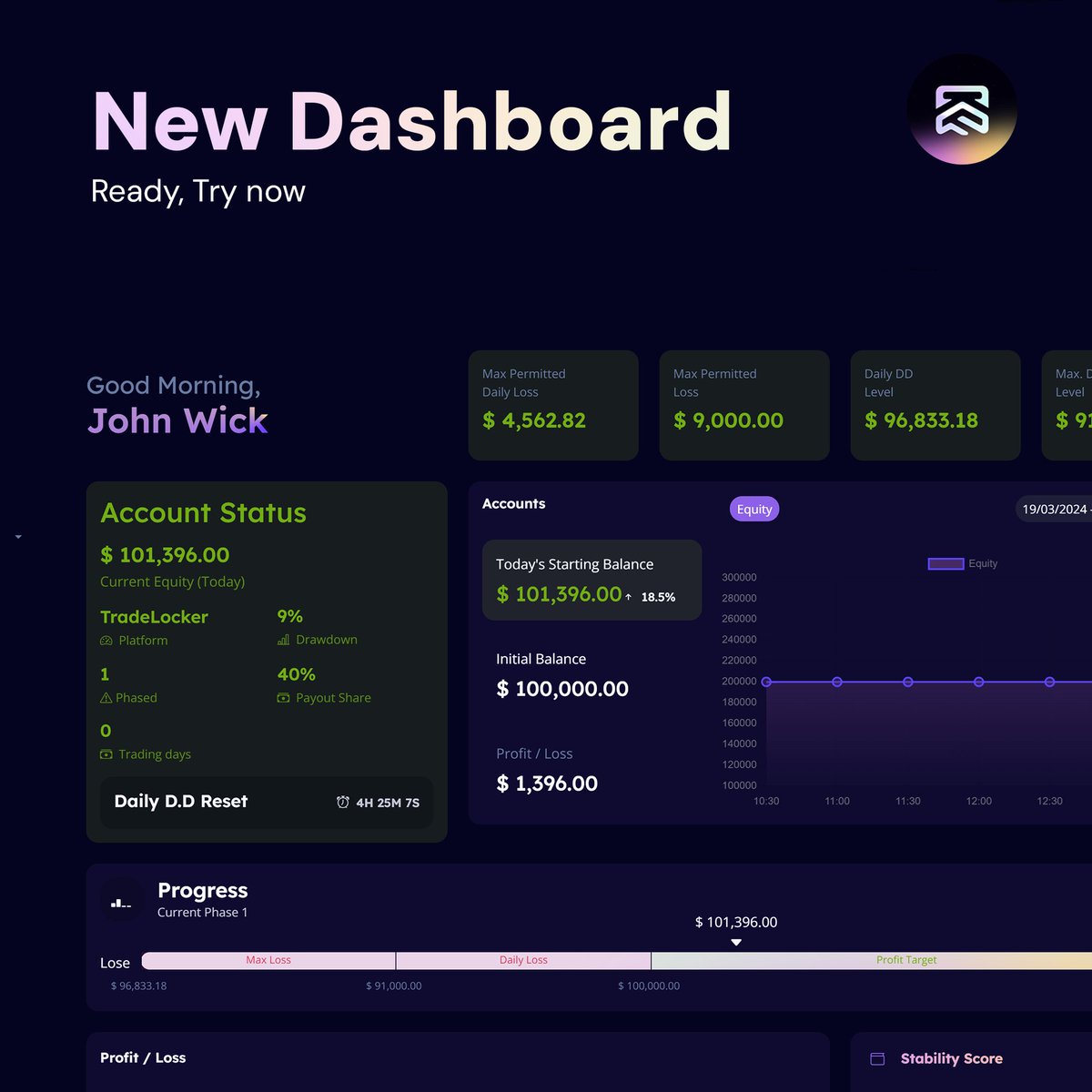This screenshot has height=1092, width=1092.
Task: Click the Daily Loss progress segment
Action: [x=523, y=960]
